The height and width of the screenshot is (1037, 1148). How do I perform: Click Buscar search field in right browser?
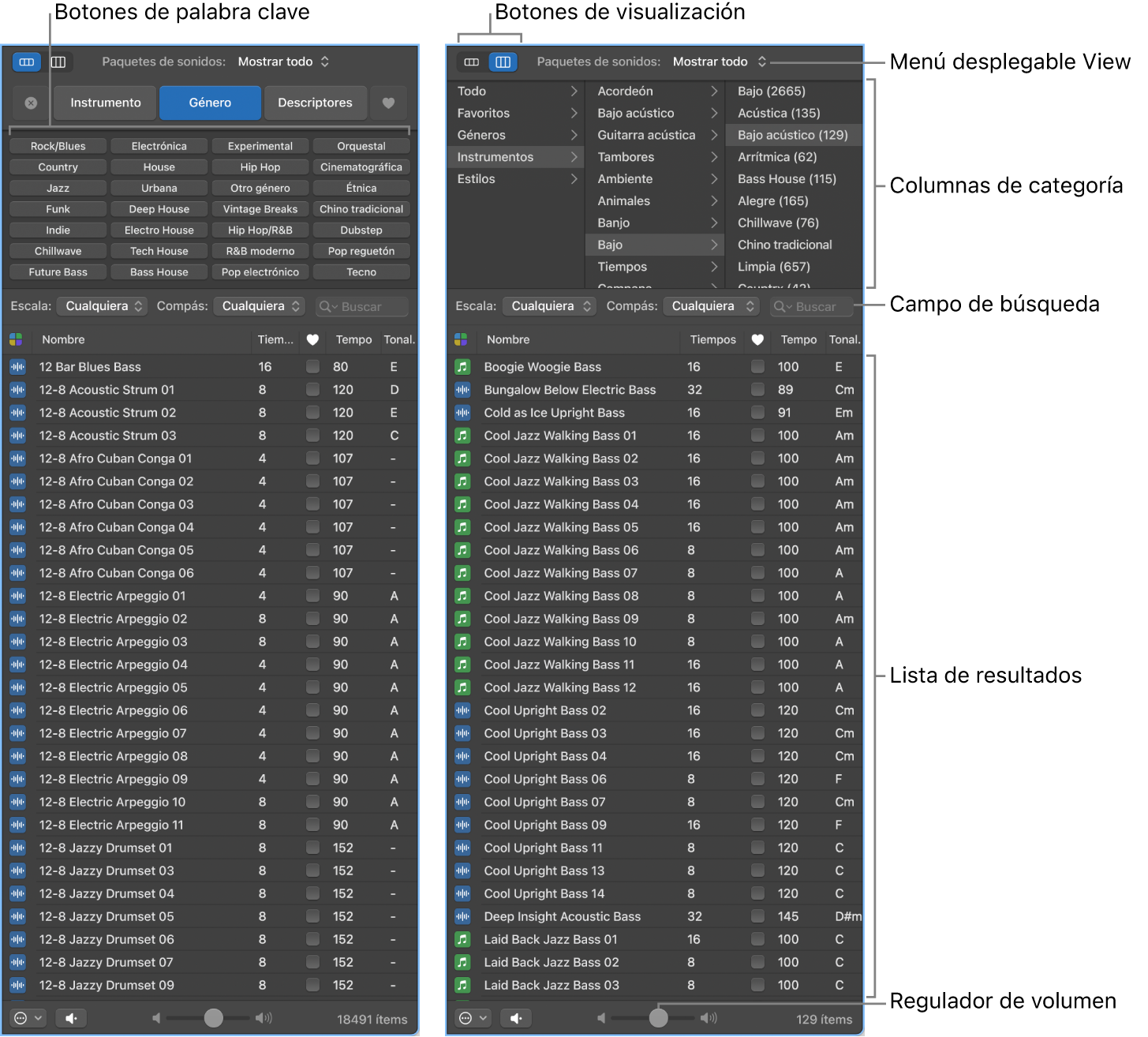pyautogui.click(x=810, y=306)
